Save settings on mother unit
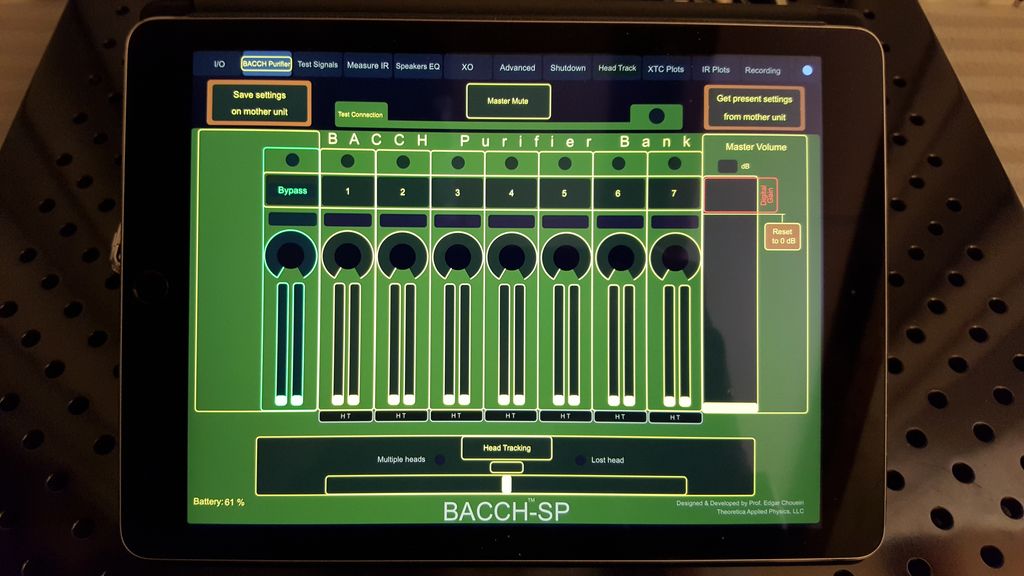 [x=259, y=103]
